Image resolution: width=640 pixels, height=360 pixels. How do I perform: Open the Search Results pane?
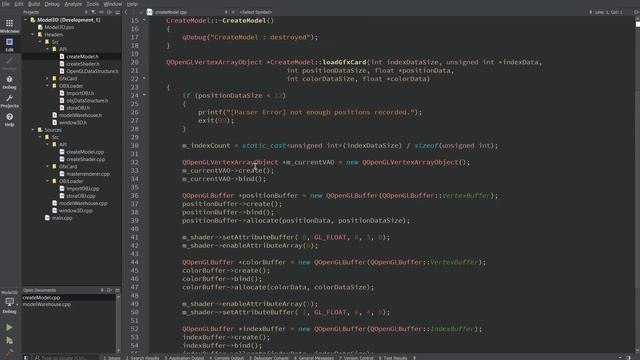142,358
